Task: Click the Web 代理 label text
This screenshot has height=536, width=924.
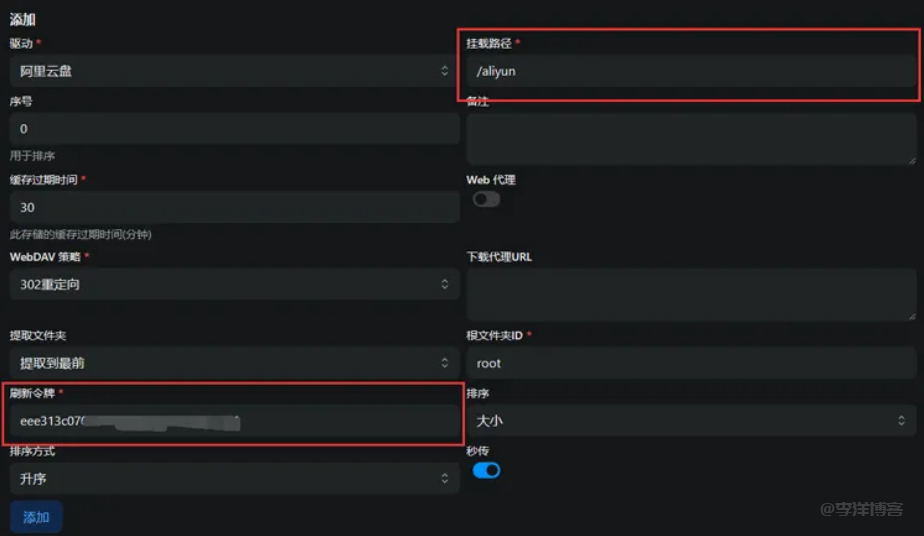Action: pyautogui.click(x=490, y=180)
